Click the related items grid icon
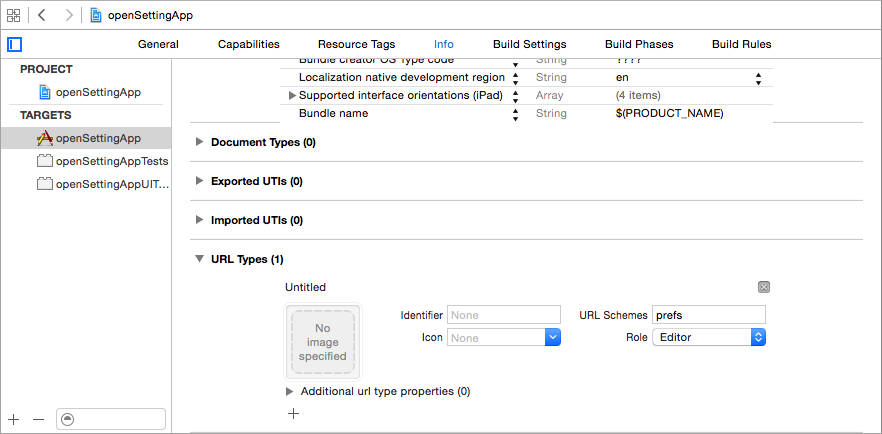Image resolution: width=882 pixels, height=434 pixels. point(14,15)
